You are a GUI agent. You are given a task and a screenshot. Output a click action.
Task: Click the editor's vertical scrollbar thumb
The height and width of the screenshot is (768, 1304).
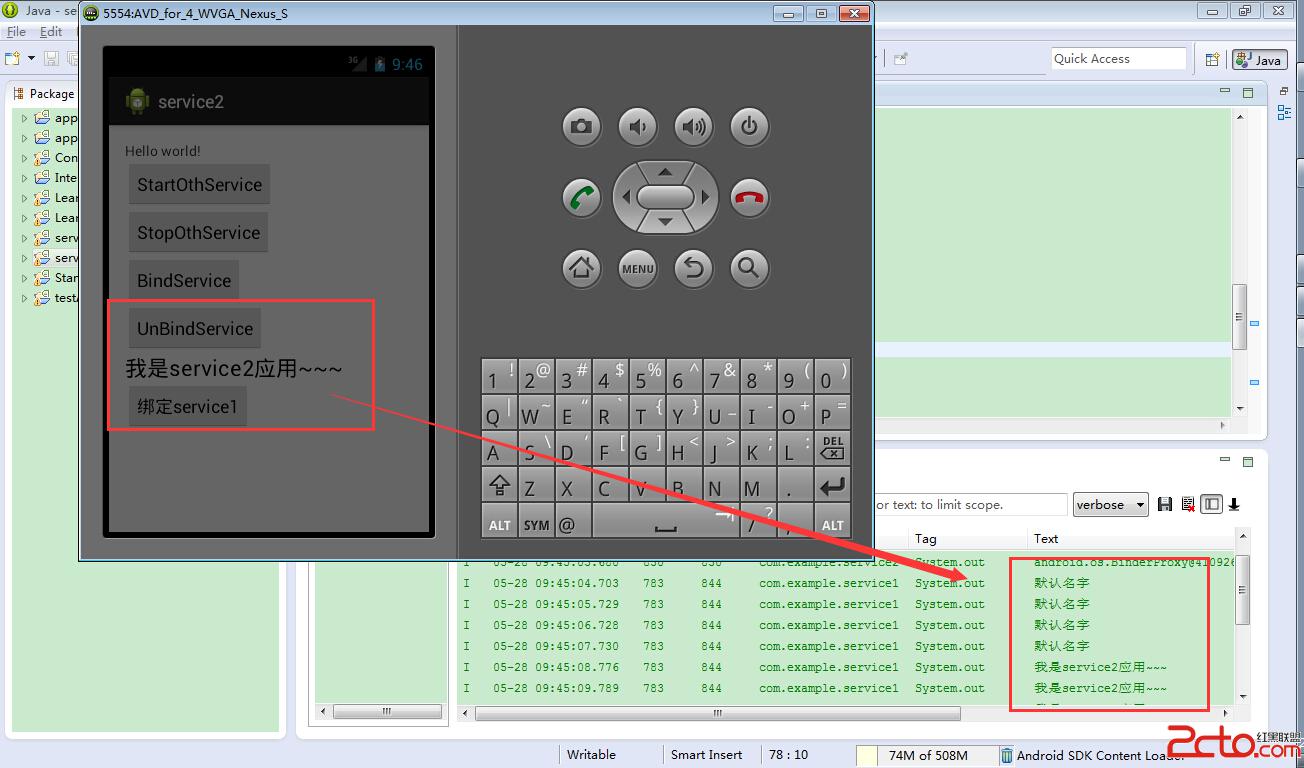click(x=1240, y=317)
